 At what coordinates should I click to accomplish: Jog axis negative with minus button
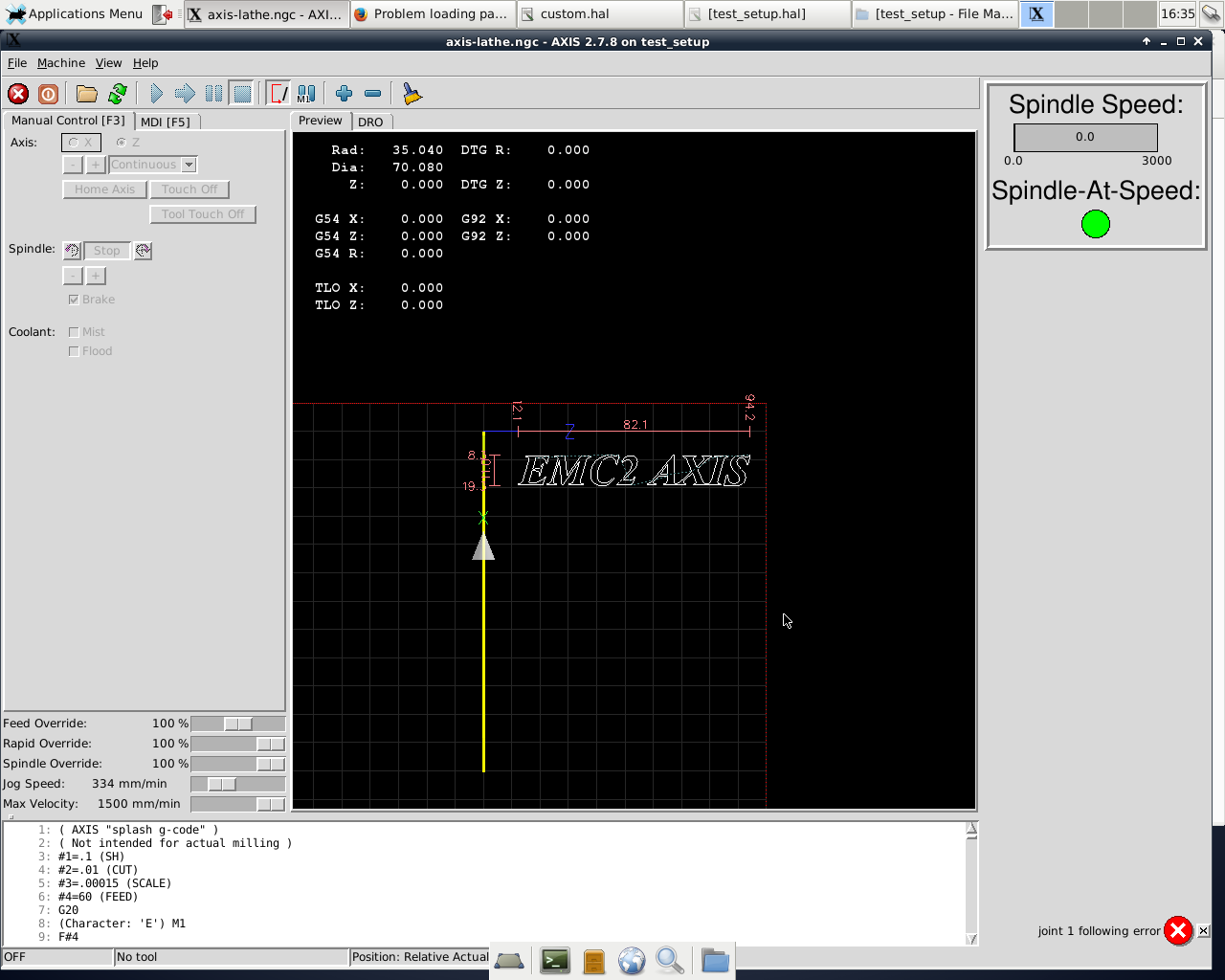(73, 165)
